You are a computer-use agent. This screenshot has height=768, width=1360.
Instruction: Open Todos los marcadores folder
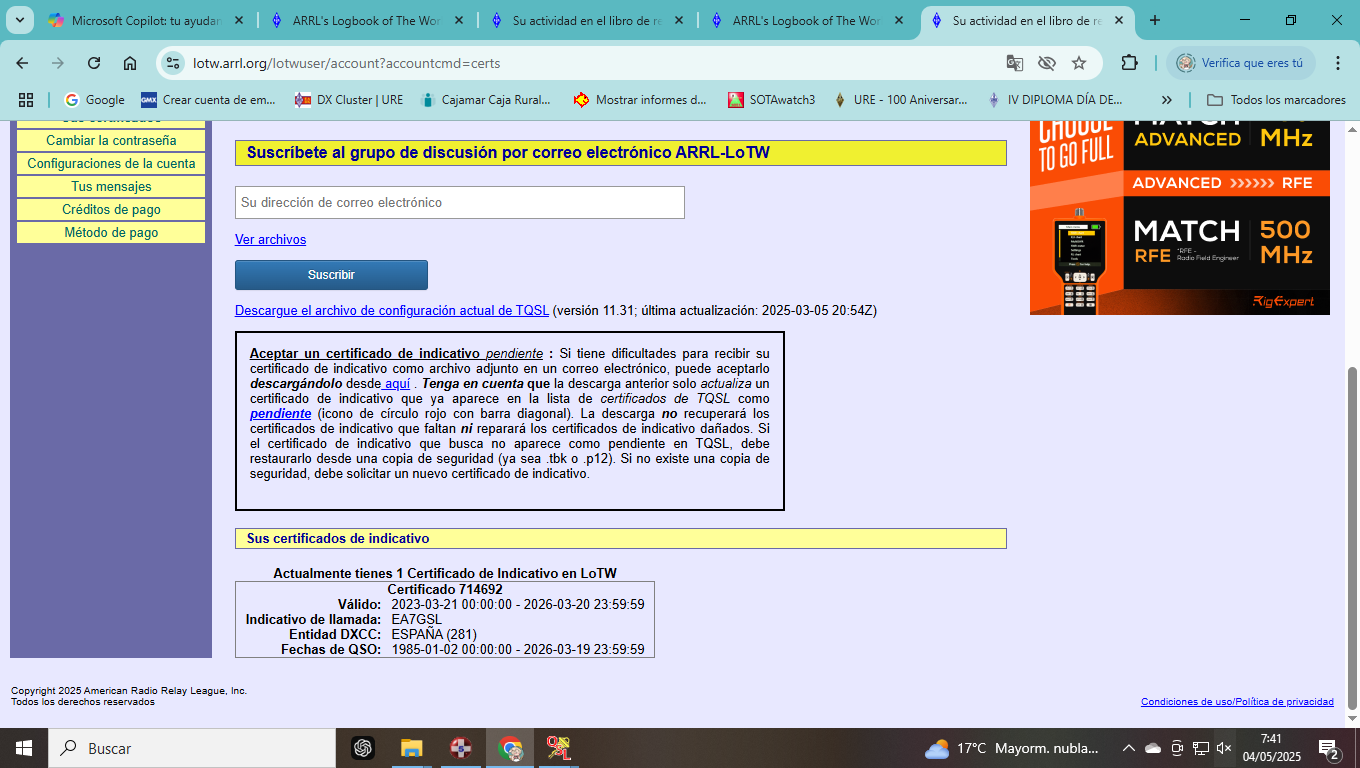click(x=1276, y=99)
